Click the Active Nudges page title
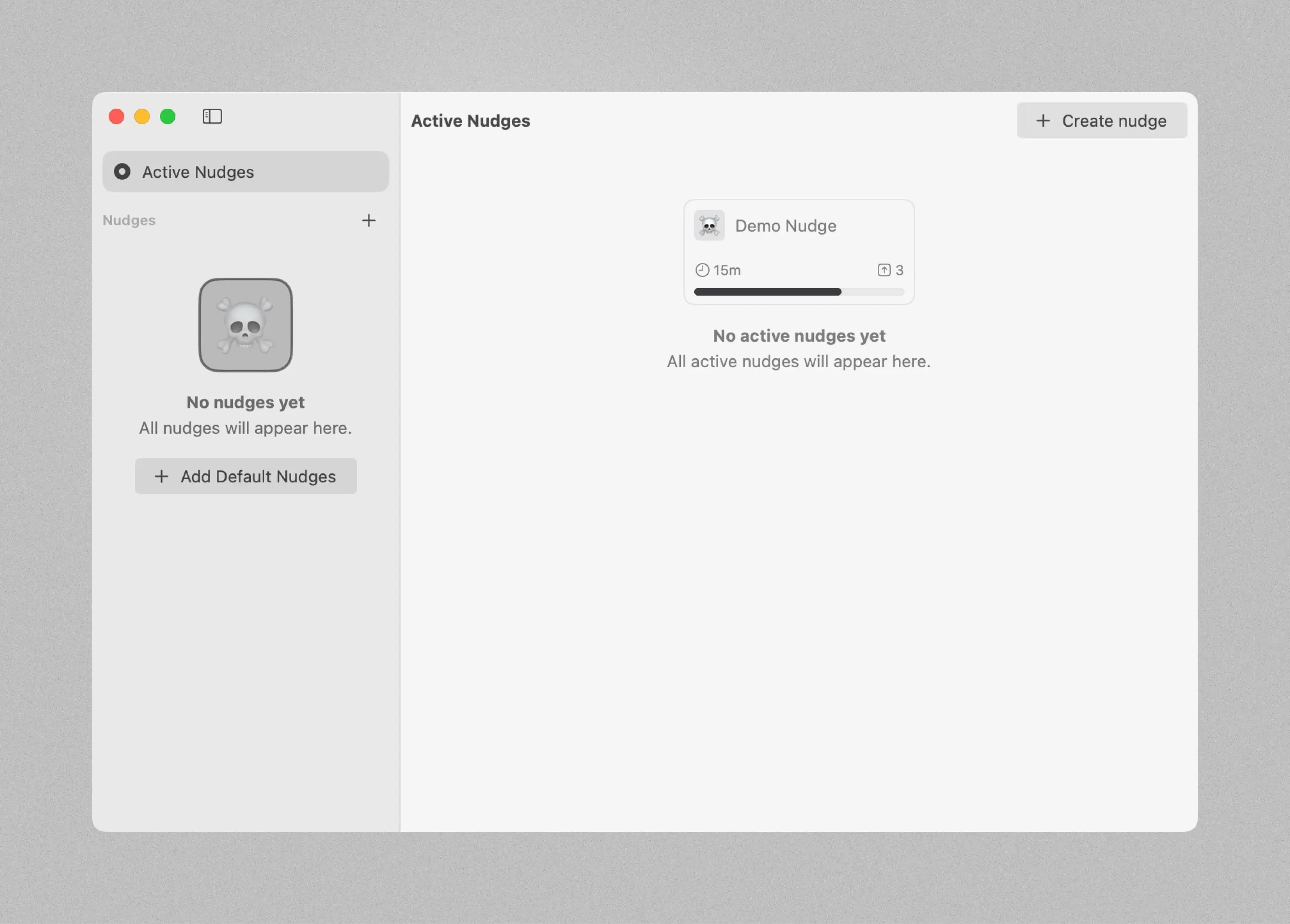1290x924 pixels. click(470, 120)
